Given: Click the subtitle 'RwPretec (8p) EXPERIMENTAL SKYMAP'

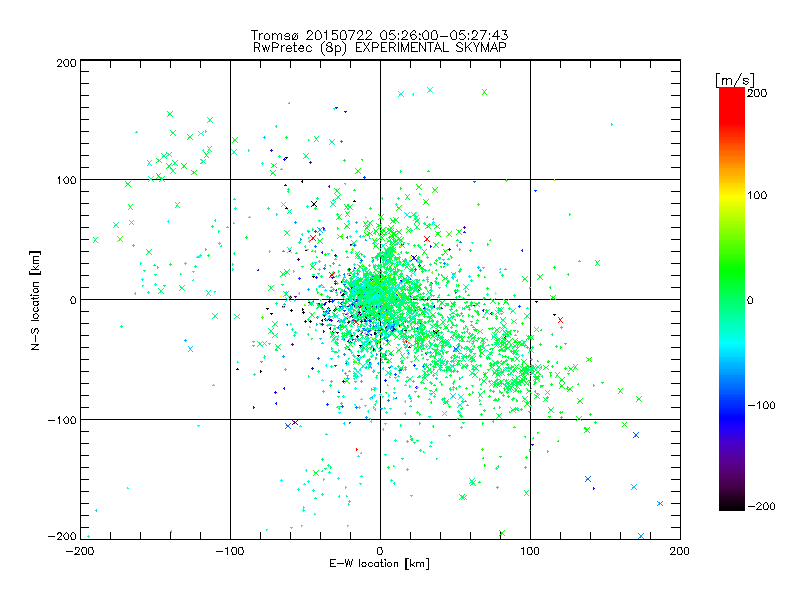Looking at the screenshot, I should coord(380,48).
